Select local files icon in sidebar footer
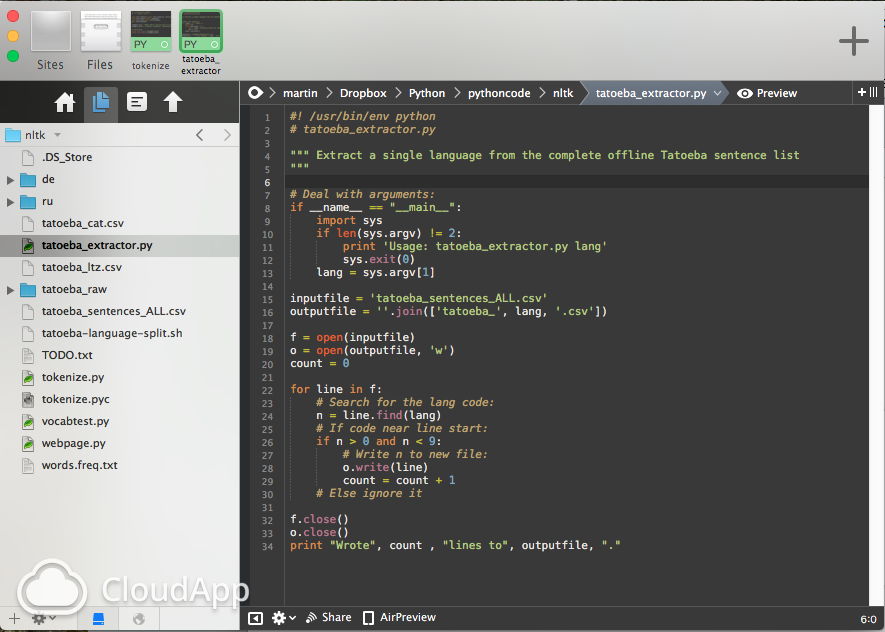This screenshot has width=885, height=632. click(98, 619)
